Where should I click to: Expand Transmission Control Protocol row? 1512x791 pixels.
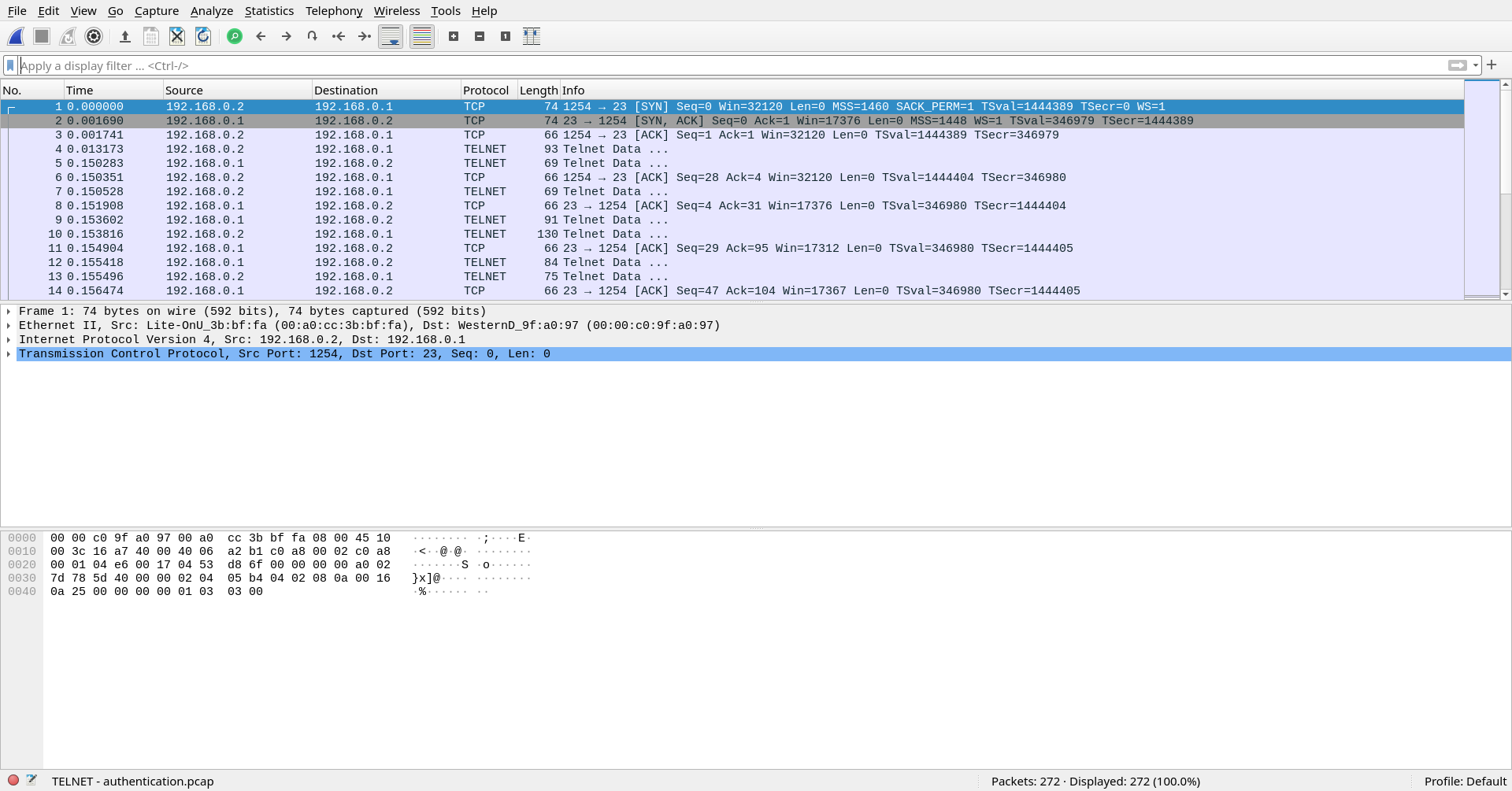click(9, 354)
